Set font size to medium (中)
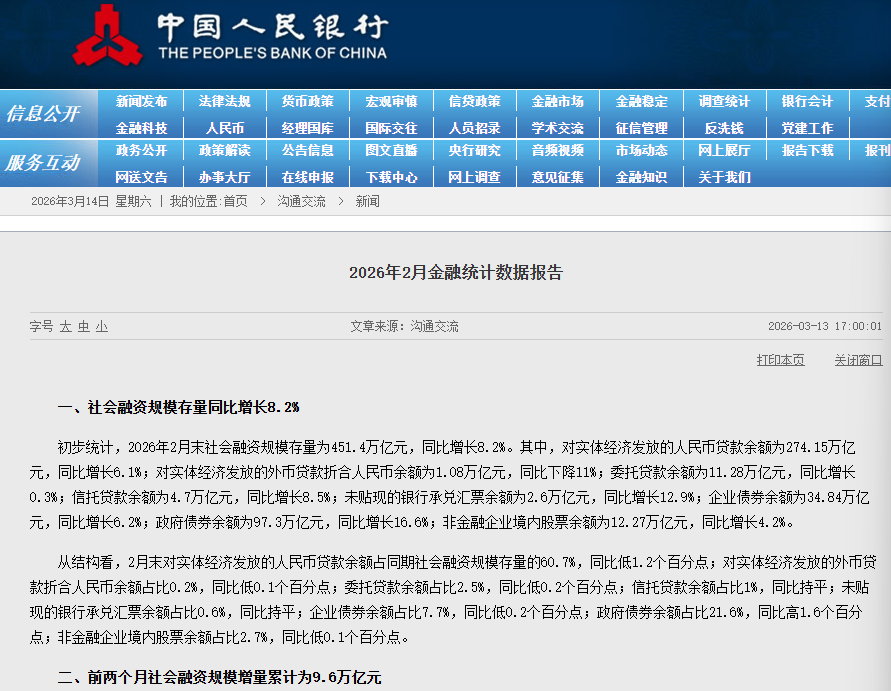Screen dimensions: 891x691 point(84,327)
